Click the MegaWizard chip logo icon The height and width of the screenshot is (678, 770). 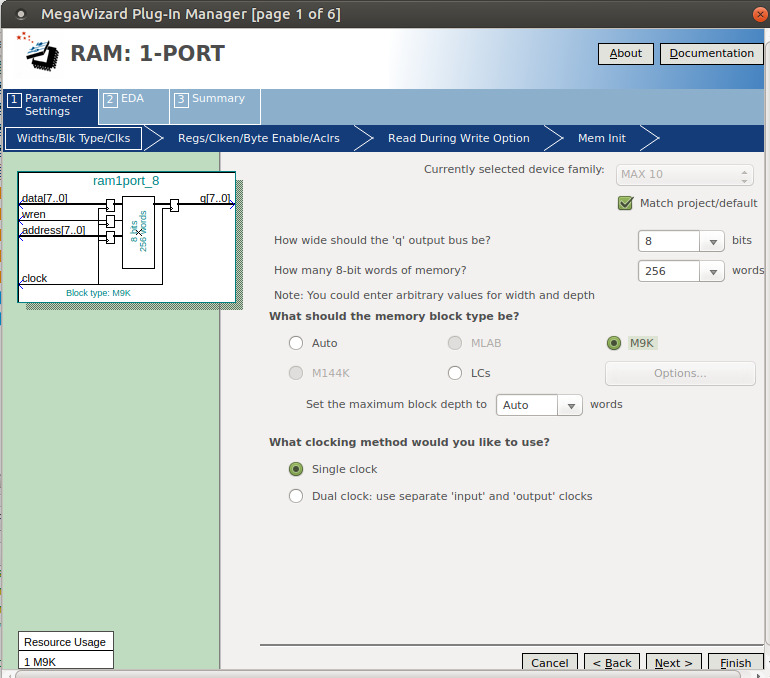point(40,52)
